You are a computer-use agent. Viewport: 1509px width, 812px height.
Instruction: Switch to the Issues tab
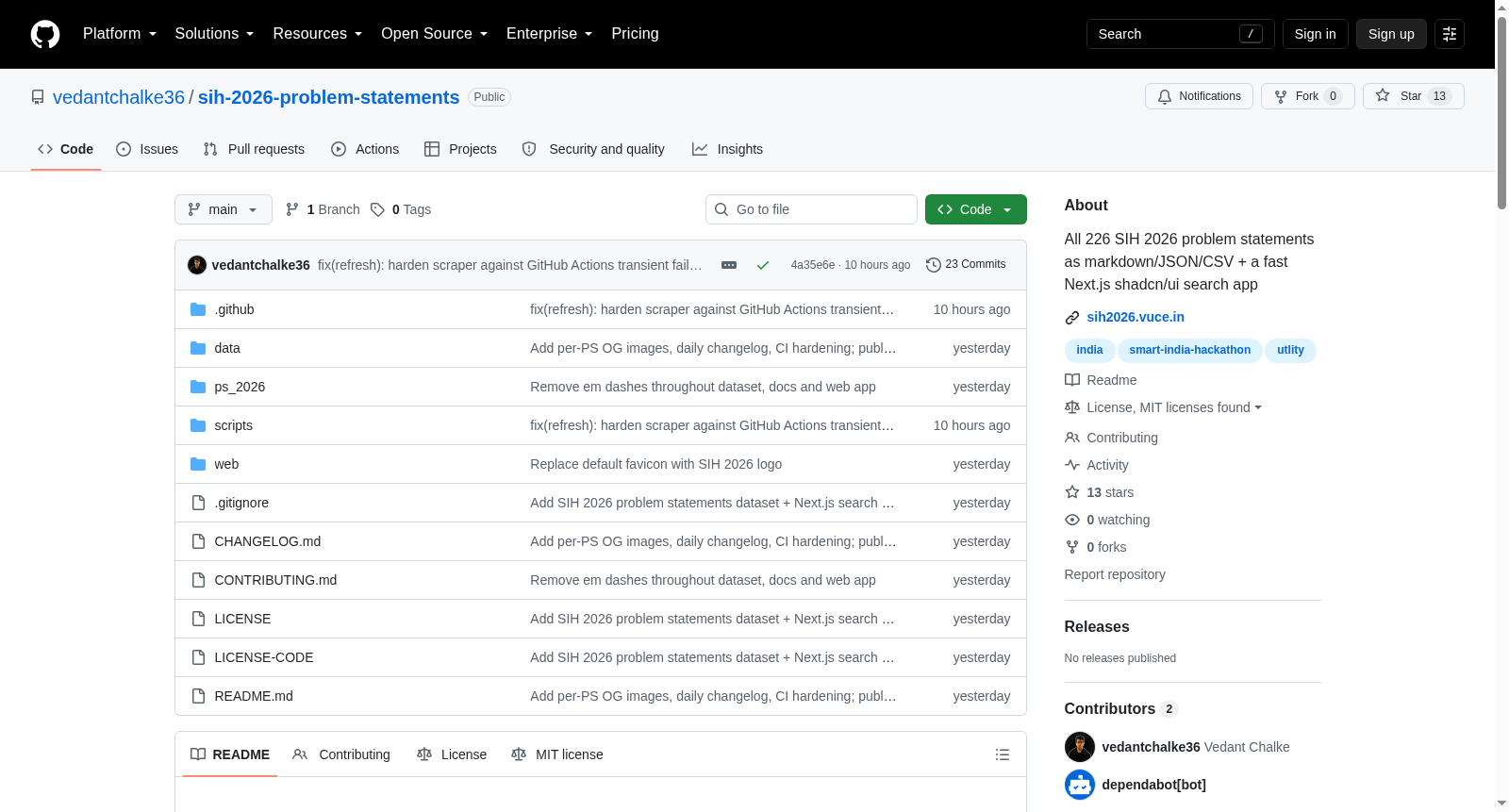pos(147,149)
